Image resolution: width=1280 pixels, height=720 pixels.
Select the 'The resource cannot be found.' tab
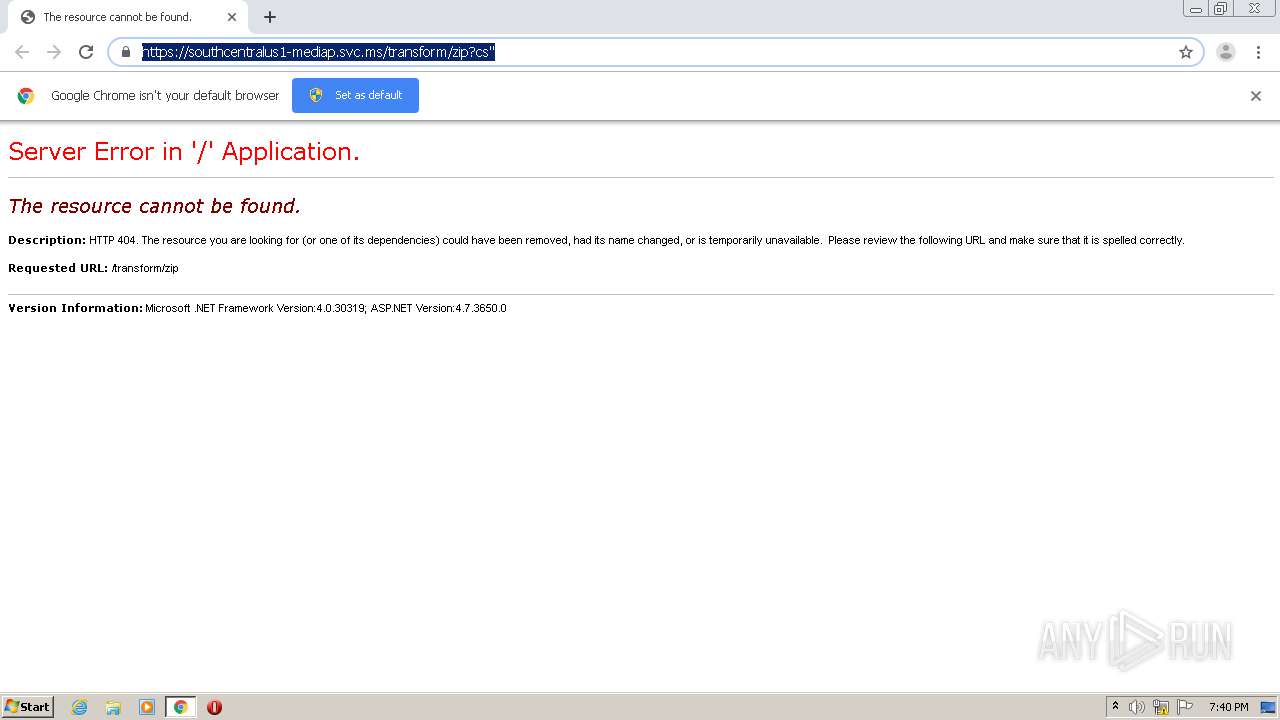pyautogui.click(x=128, y=17)
